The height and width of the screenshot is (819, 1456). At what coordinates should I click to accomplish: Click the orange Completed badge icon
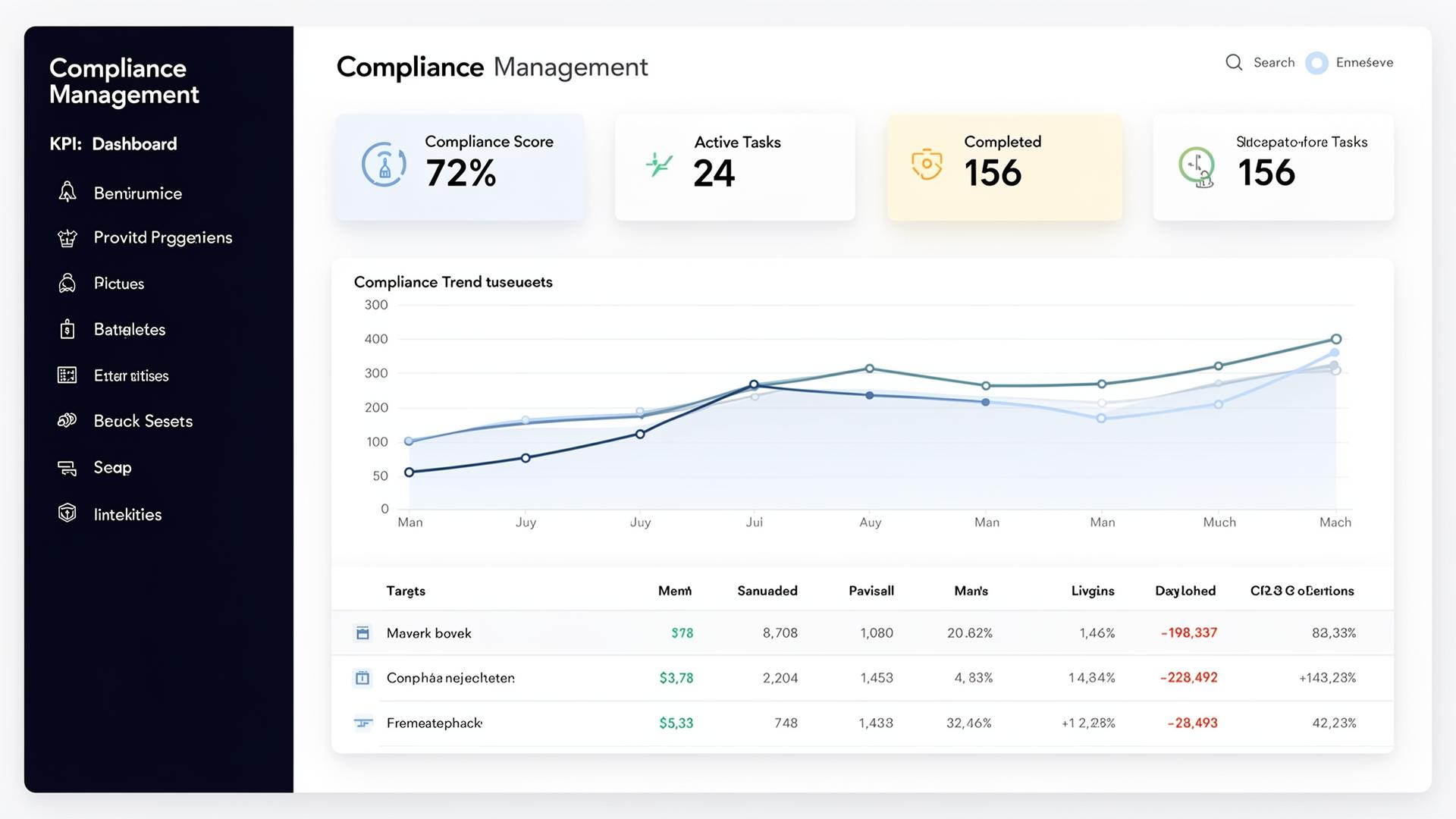click(927, 166)
